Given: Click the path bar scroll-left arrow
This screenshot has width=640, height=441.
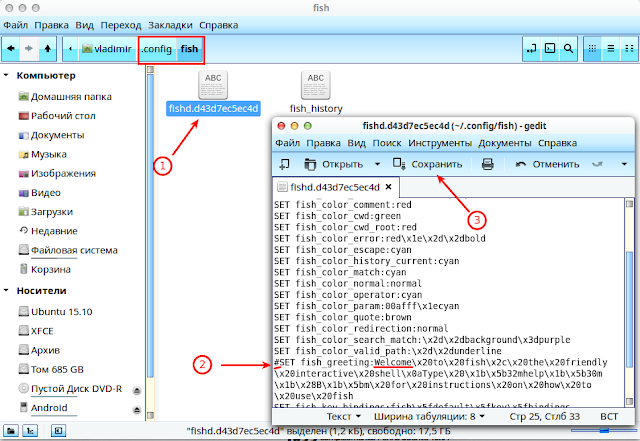Looking at the screenshot, I should tap(71, 49).
